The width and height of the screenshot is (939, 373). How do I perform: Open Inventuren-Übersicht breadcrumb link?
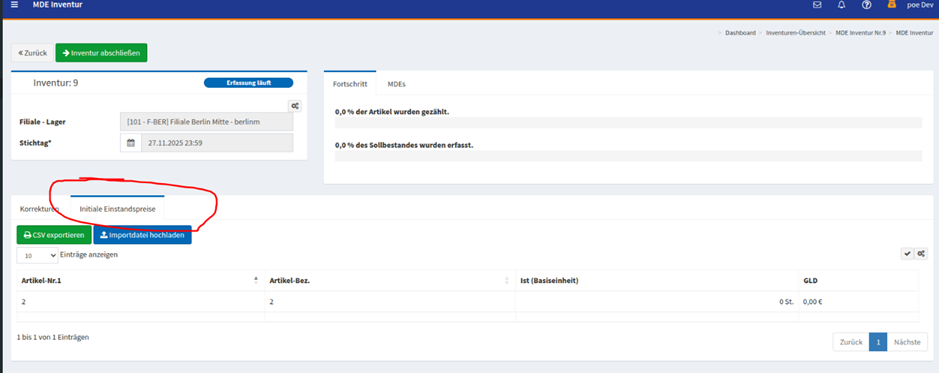(x=795, y=33)
